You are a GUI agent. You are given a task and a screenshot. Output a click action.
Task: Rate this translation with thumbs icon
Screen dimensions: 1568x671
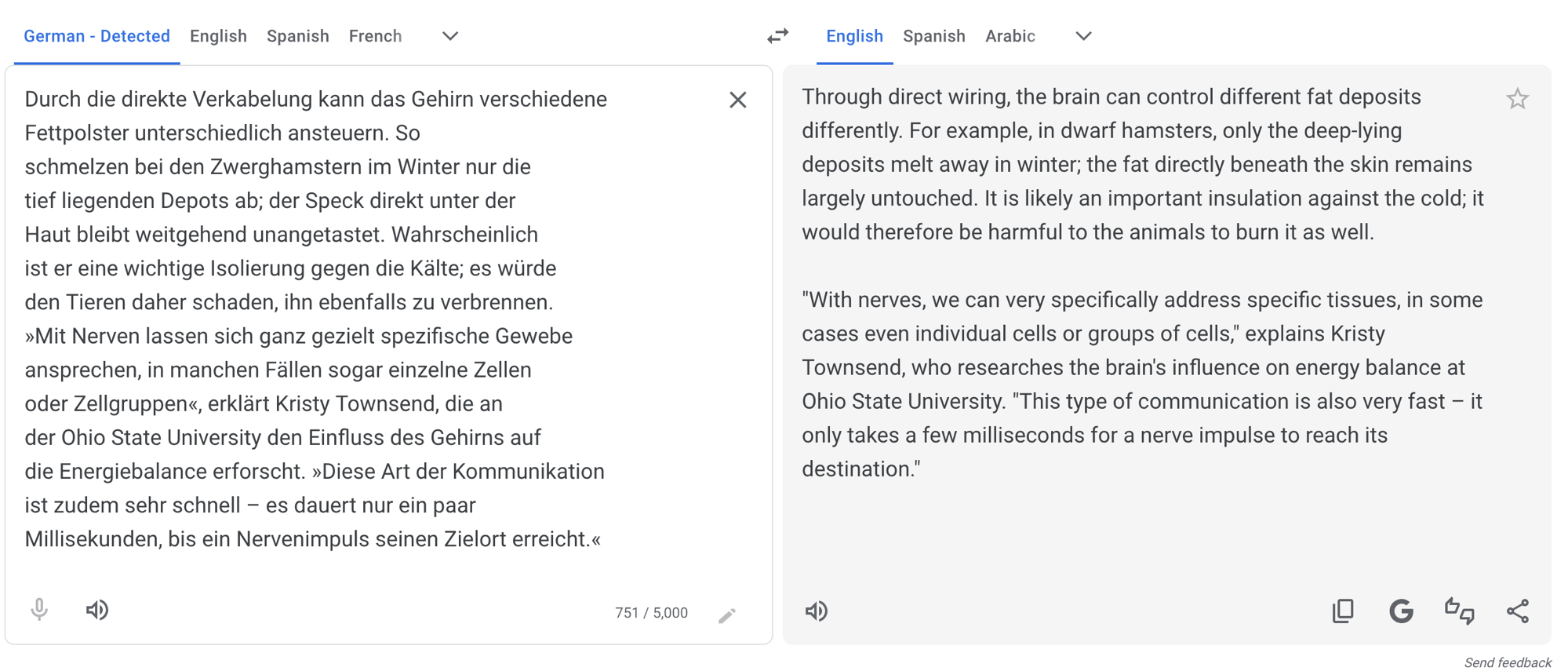click(1459, 611)
